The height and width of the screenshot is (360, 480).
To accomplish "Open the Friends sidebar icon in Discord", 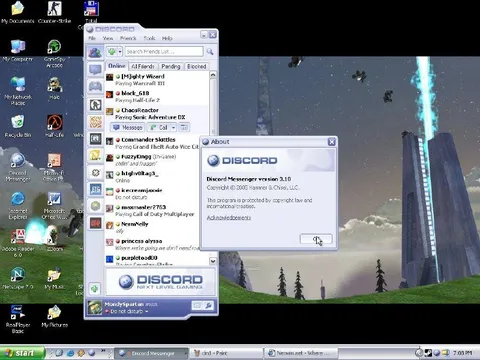I will [95, 52].
